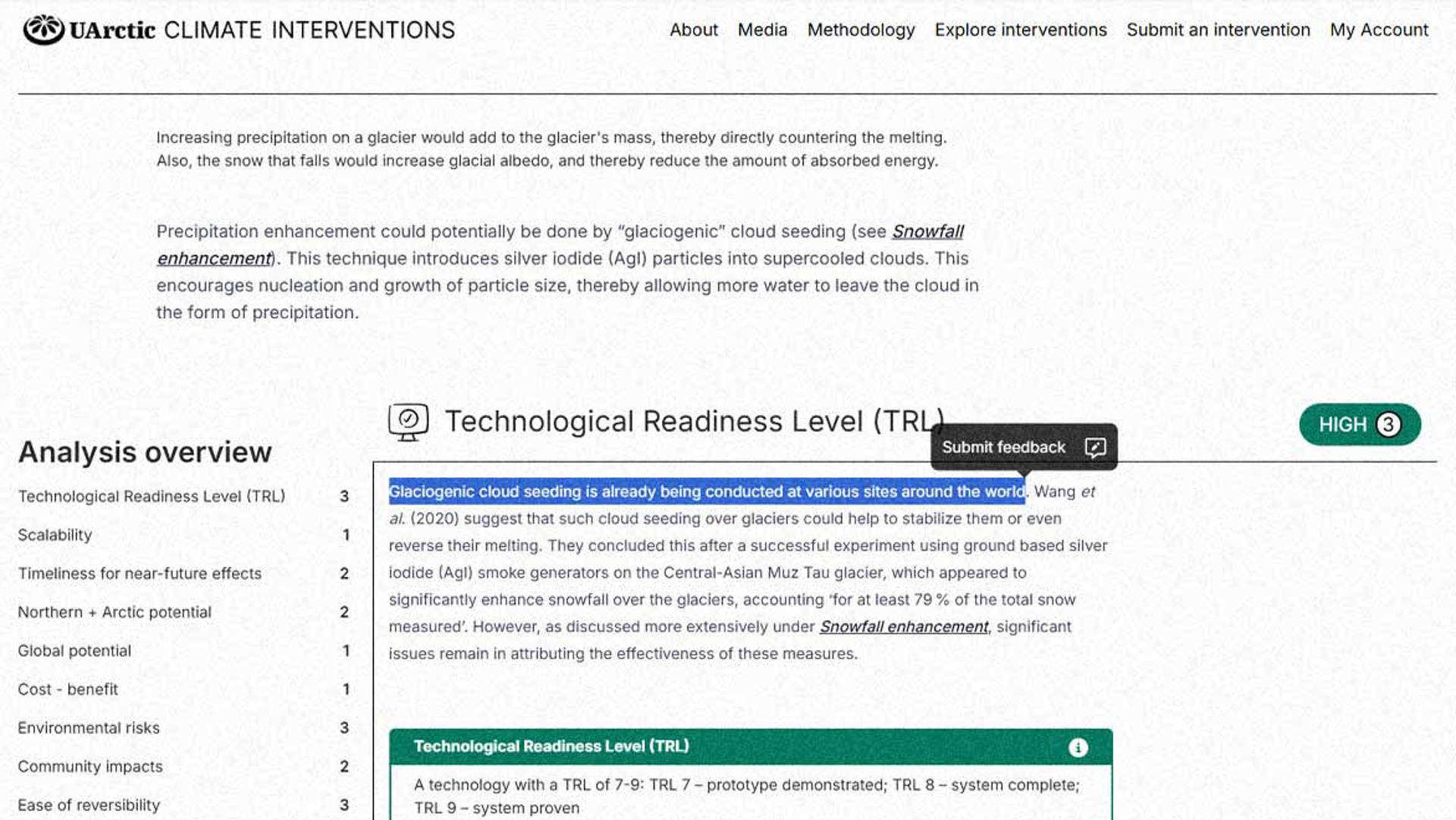Viewport: 1456px width, 820px height.
Task: Click the Explore interventions menu item
Action: tap(1020, 28)
